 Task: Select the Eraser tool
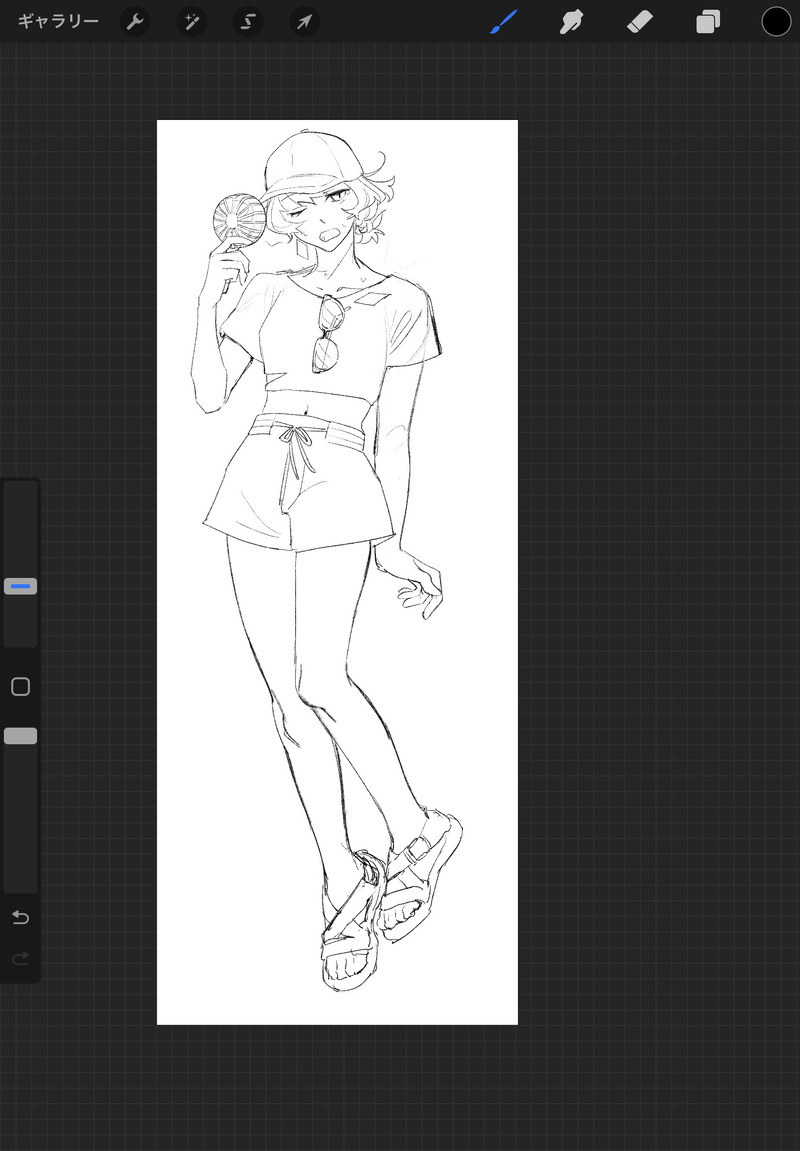pyautogui.click(x=639, y=22)
